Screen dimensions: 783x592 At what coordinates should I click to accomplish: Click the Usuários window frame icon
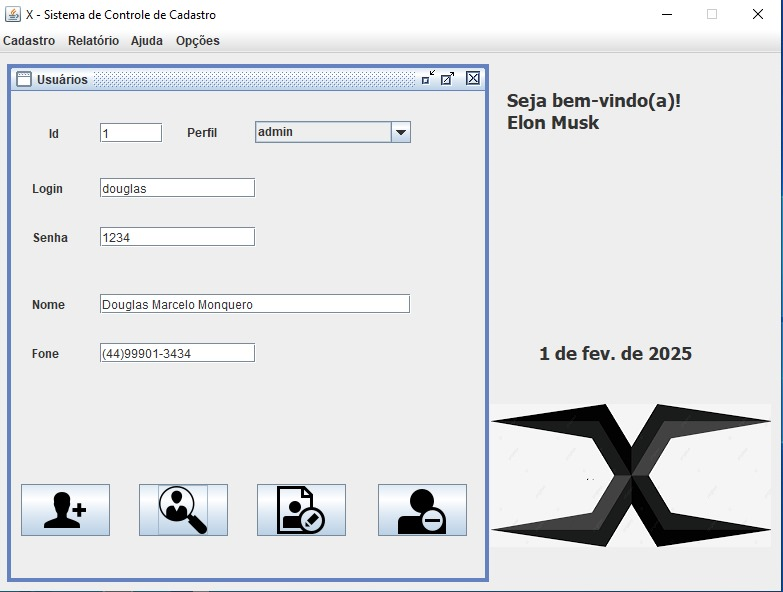pos(24,79)
